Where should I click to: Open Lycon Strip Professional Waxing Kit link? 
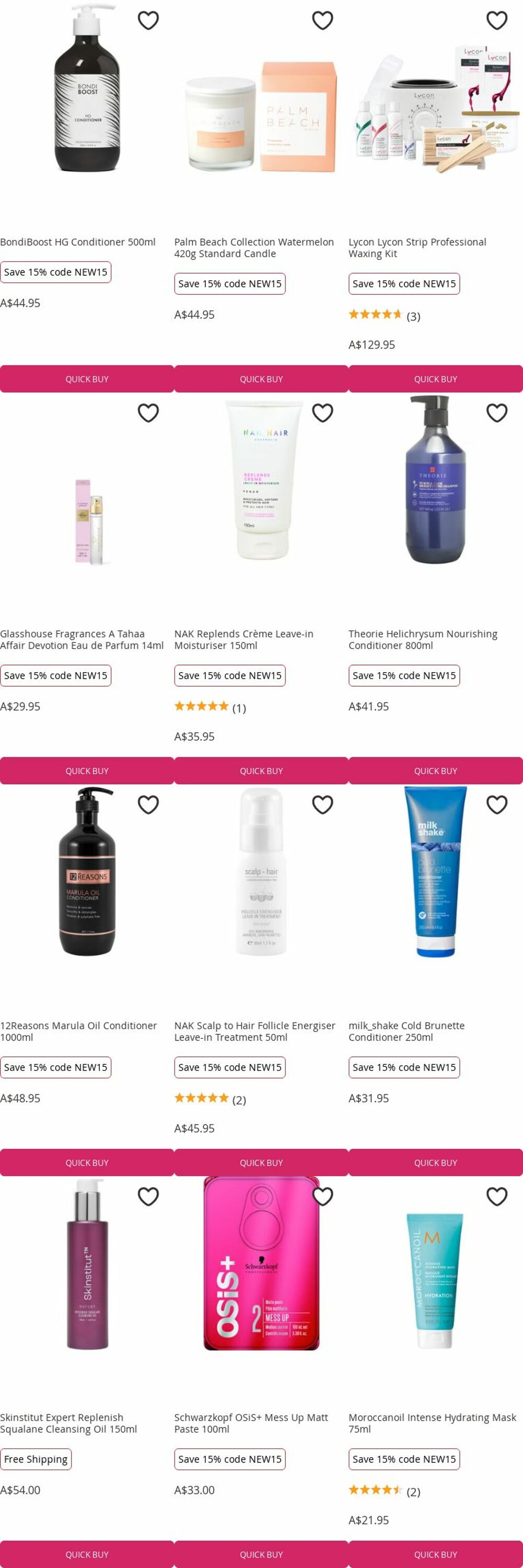point(417,248)
